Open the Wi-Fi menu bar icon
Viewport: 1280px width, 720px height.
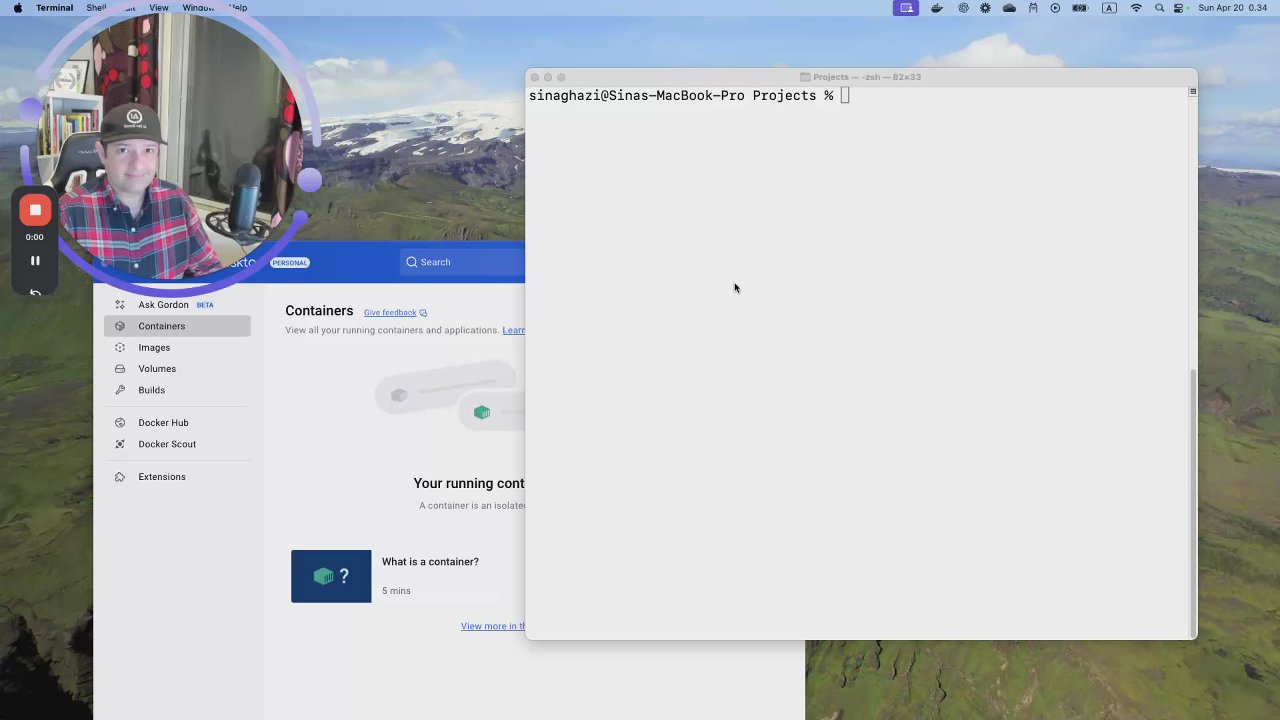tap(1136, 8)
